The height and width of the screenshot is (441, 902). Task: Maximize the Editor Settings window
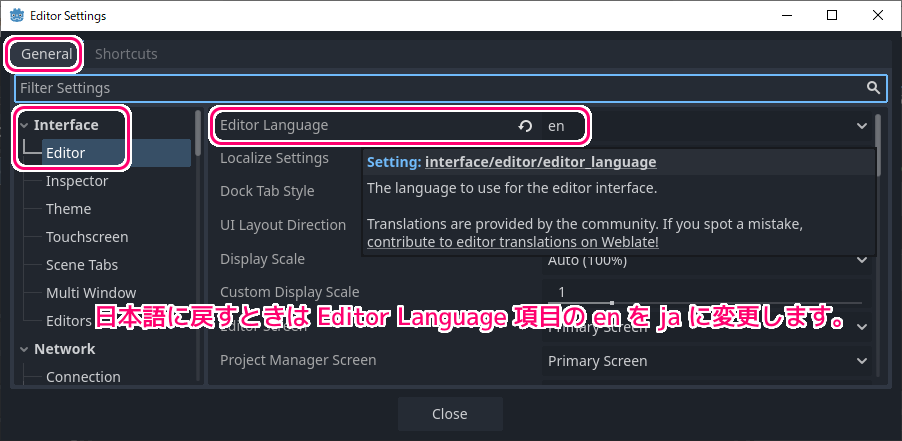[832, 16]
